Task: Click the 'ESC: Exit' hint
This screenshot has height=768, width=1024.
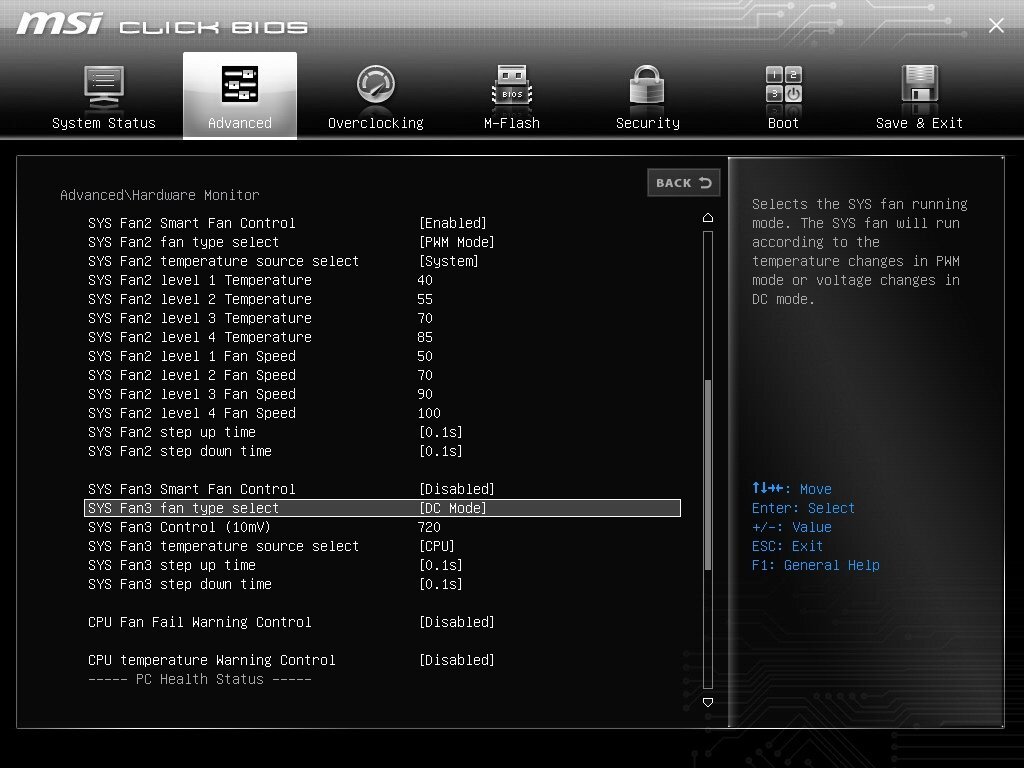Action: pos(788,546)
